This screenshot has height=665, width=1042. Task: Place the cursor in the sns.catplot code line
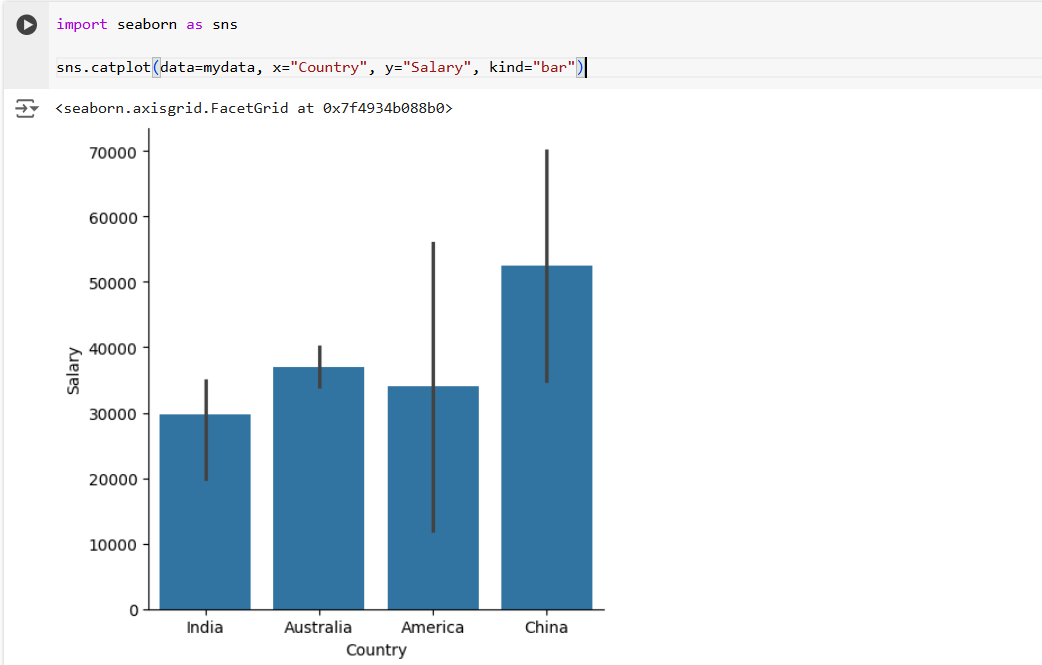point(300,67)
